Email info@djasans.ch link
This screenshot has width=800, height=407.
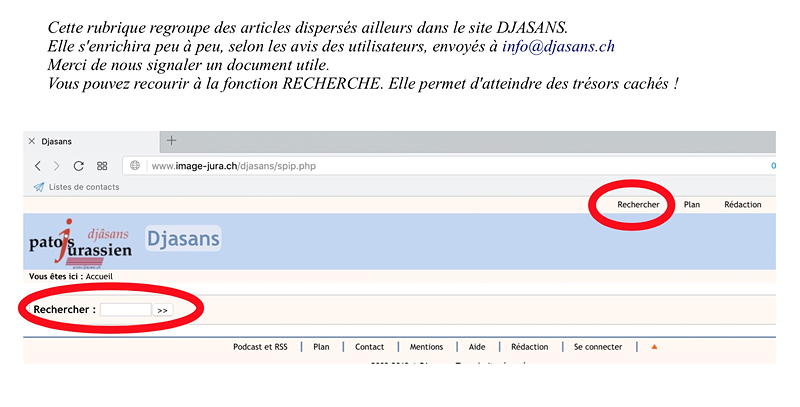point(559,46)
